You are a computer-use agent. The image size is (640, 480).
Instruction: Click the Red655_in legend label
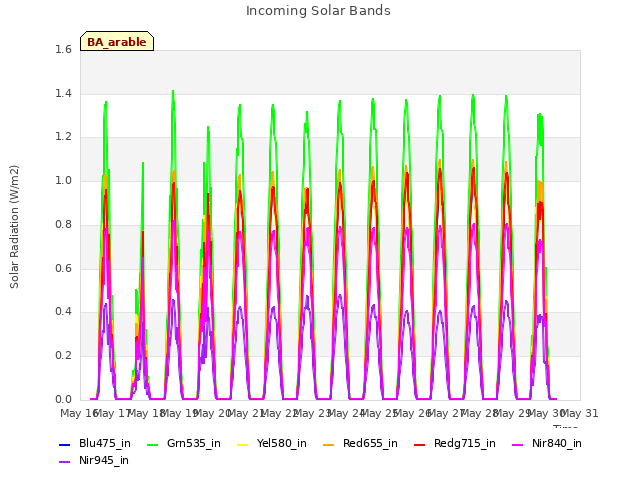370,443
